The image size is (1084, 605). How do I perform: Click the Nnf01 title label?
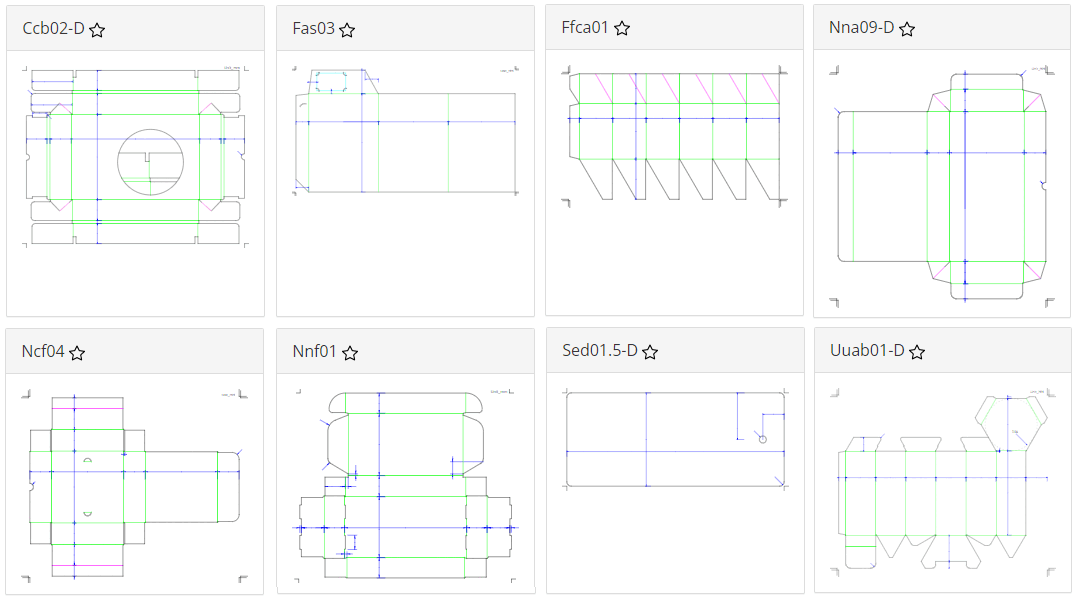tap(315, 351)
